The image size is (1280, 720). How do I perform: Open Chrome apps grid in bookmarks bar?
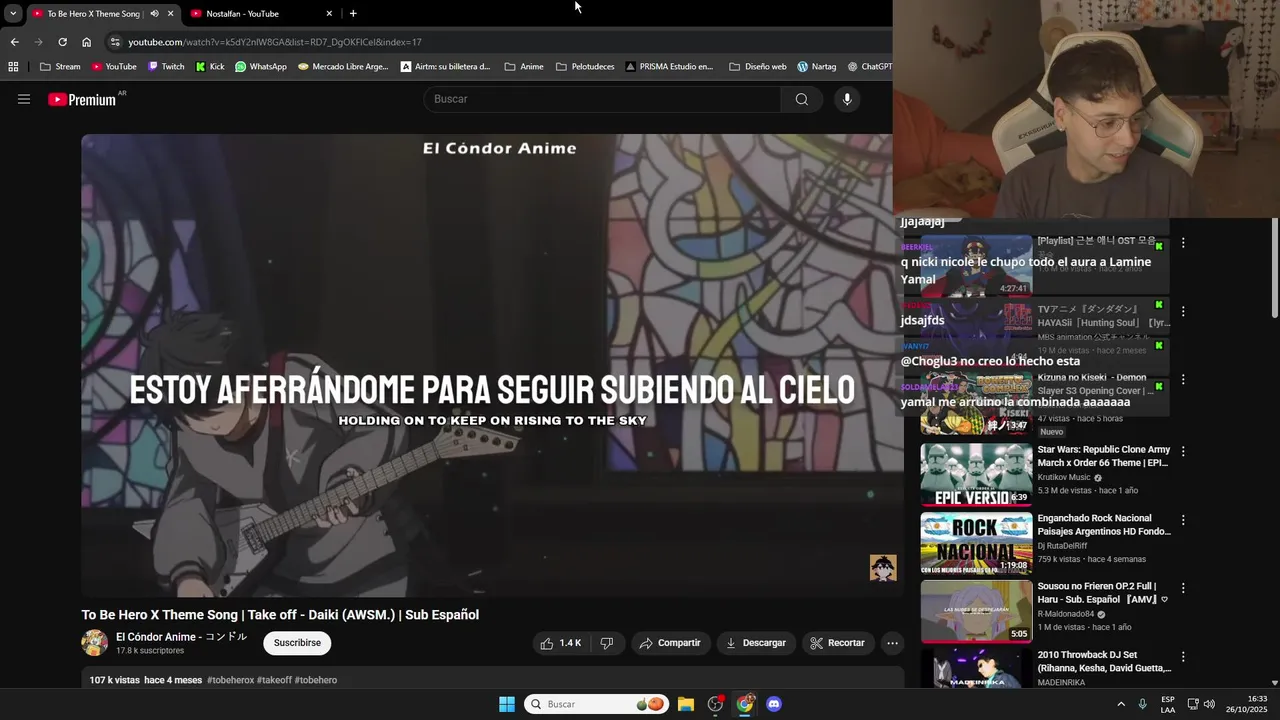(13, 67)
